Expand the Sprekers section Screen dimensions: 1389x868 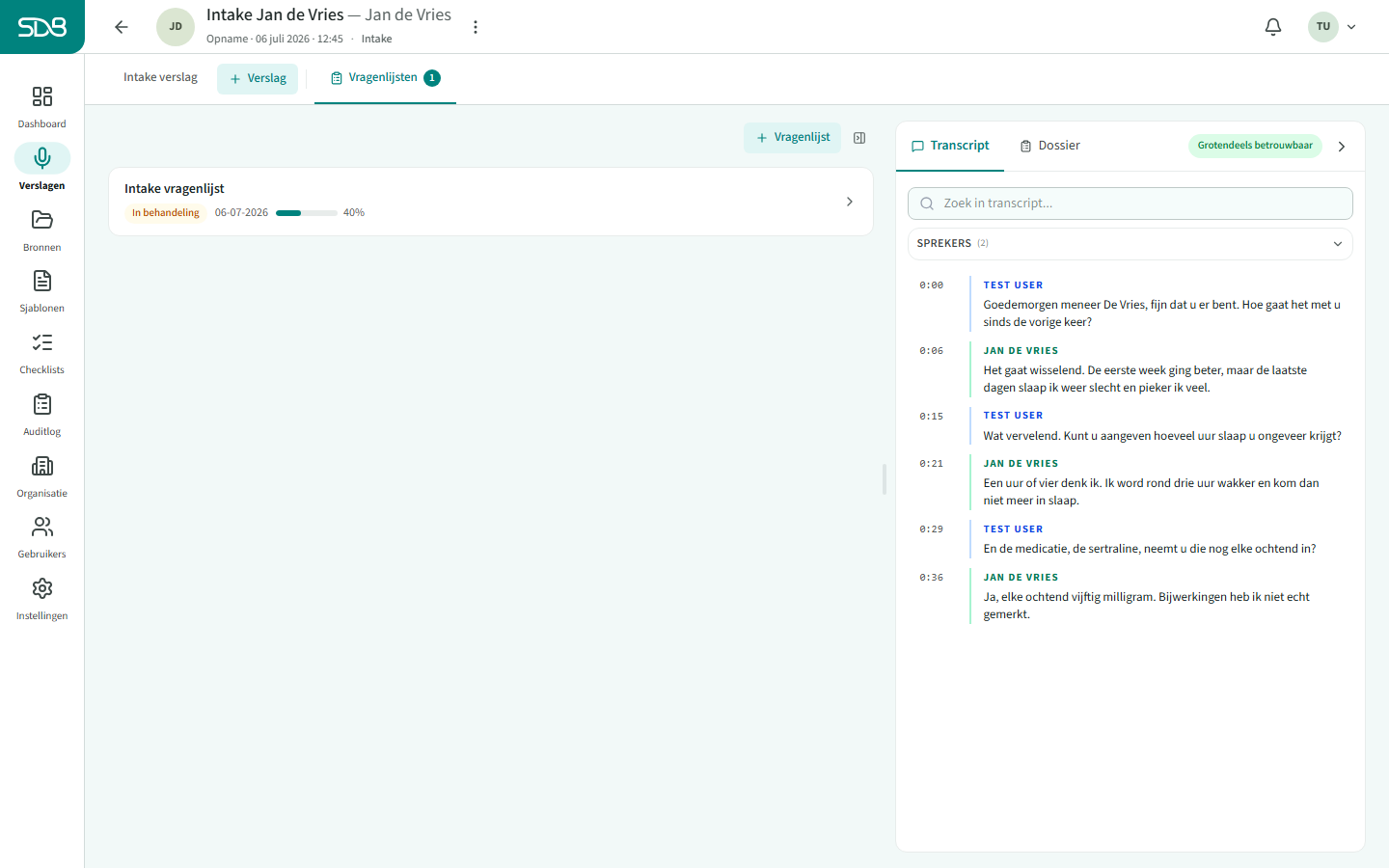(1130, 244)
